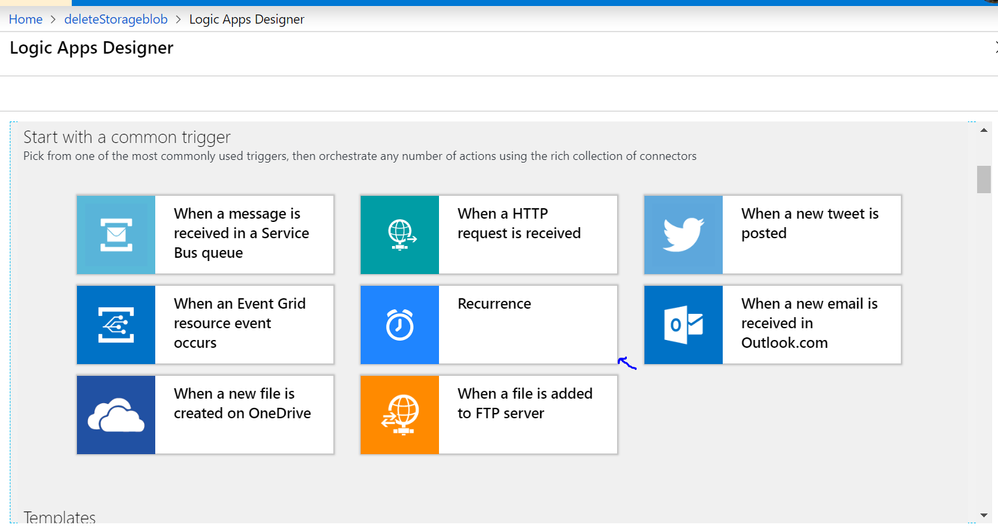Click the vertical scrollbar thumb

(x=984, y=179)
